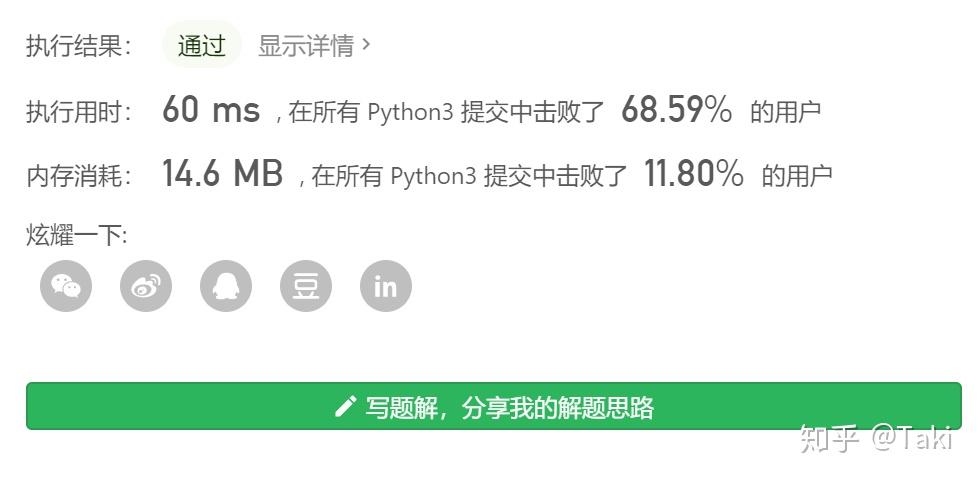Screen dimensions: 978x478
Task: Share result via WeChat icon
Action: coord(65,286)
